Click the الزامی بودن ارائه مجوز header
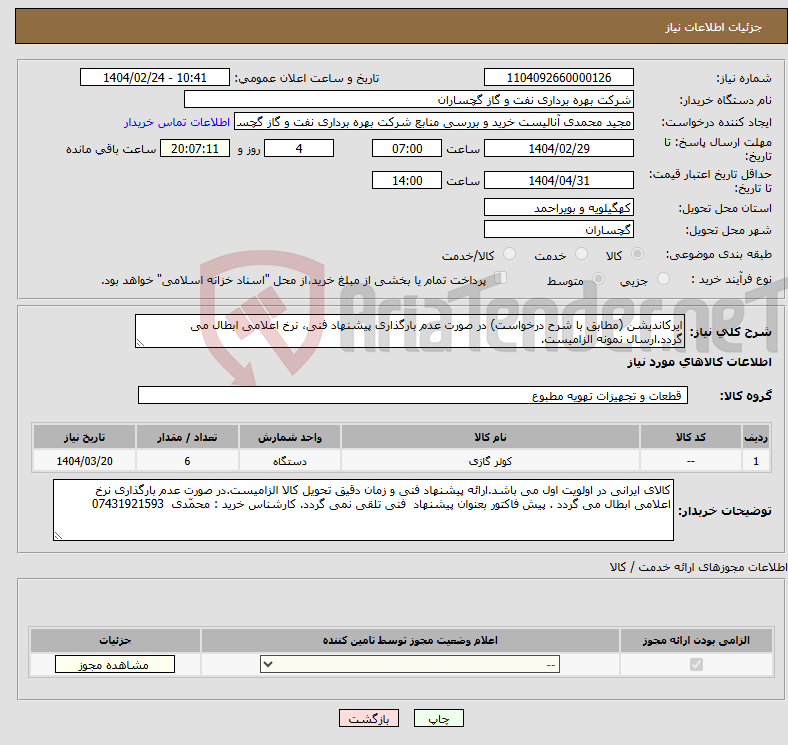This screenshot has height=745, width=788. (x=696, y=640)
